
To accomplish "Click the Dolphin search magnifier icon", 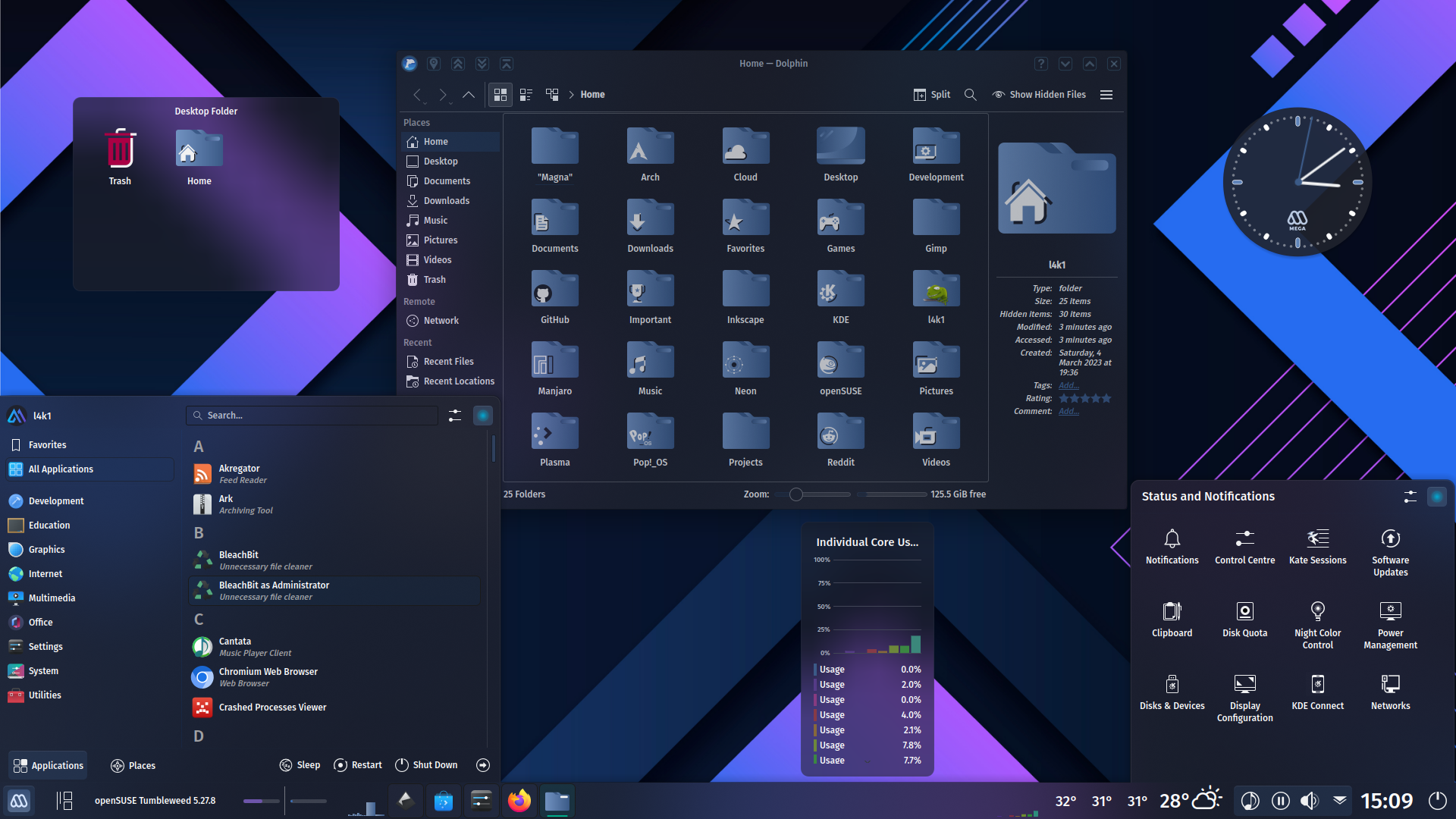I will 970,95.
